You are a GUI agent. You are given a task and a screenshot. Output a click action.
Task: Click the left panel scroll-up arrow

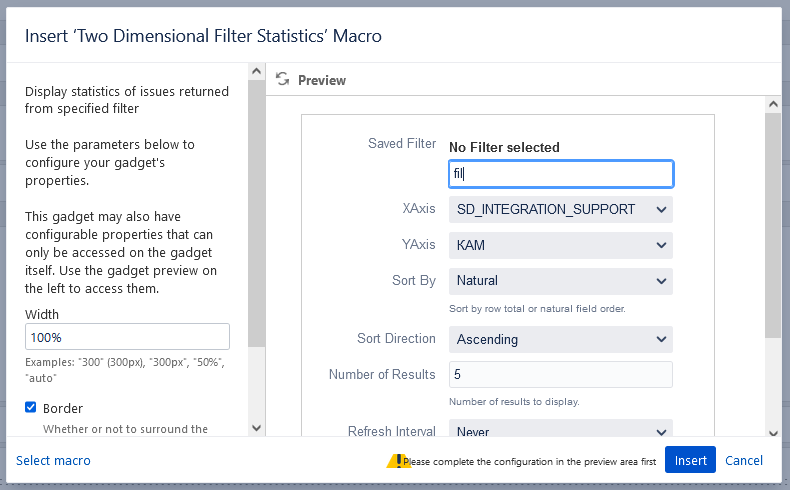tap(256, 72)
